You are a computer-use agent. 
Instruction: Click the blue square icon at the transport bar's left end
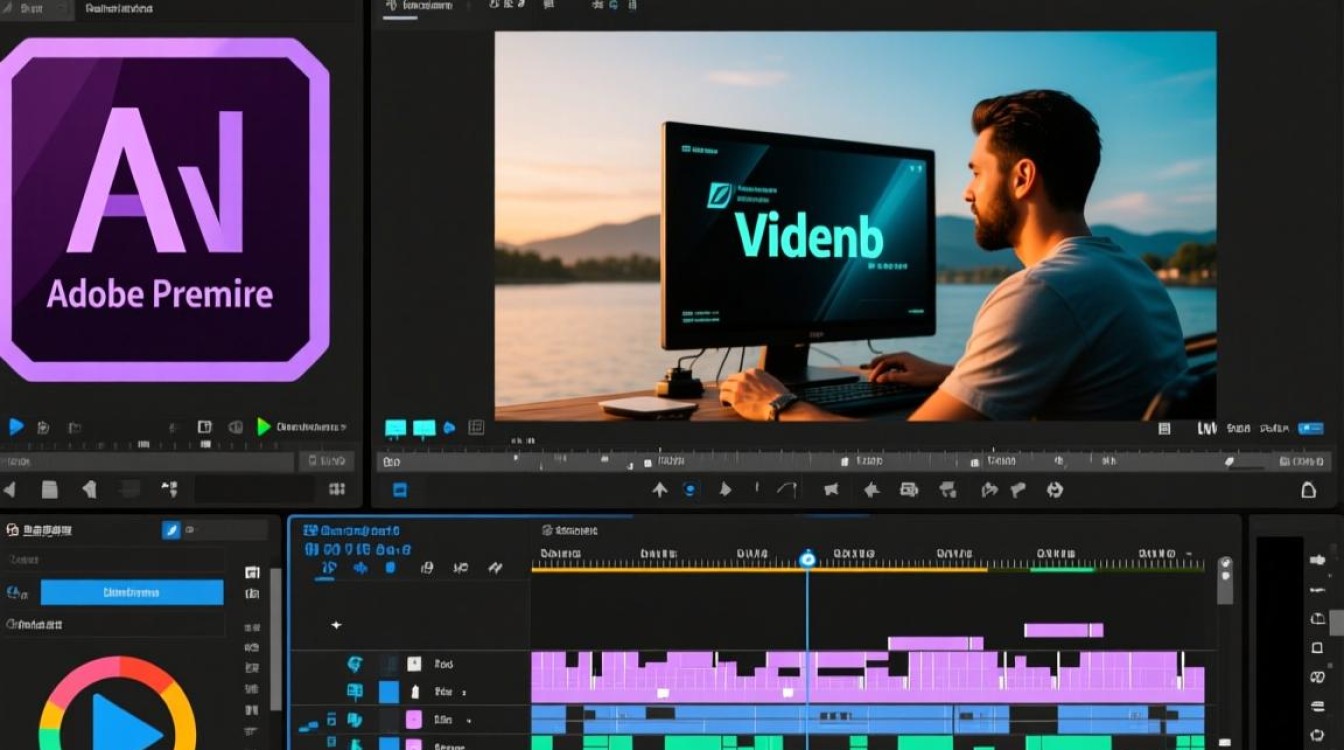[x=400, y=490]
